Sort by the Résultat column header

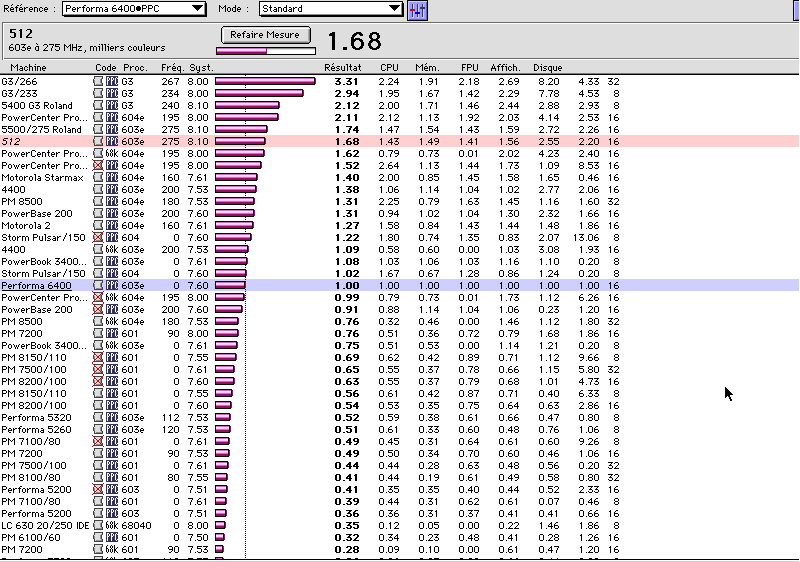(x=343, y=67)
